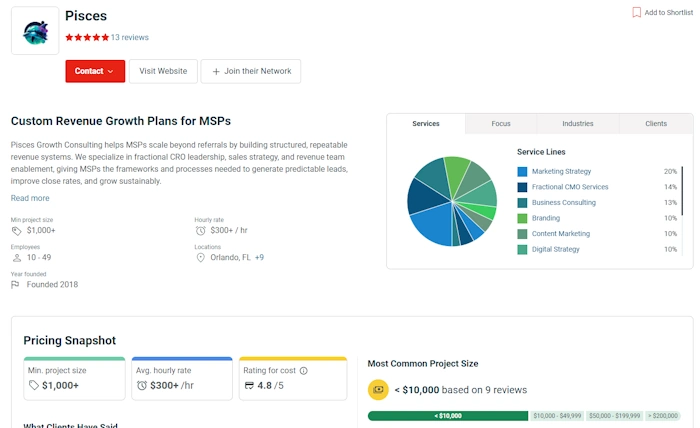Screen dimensions: 700x428
Task: Click the clock icon beside $300+ / hr
Action: [x=200, y=231]
